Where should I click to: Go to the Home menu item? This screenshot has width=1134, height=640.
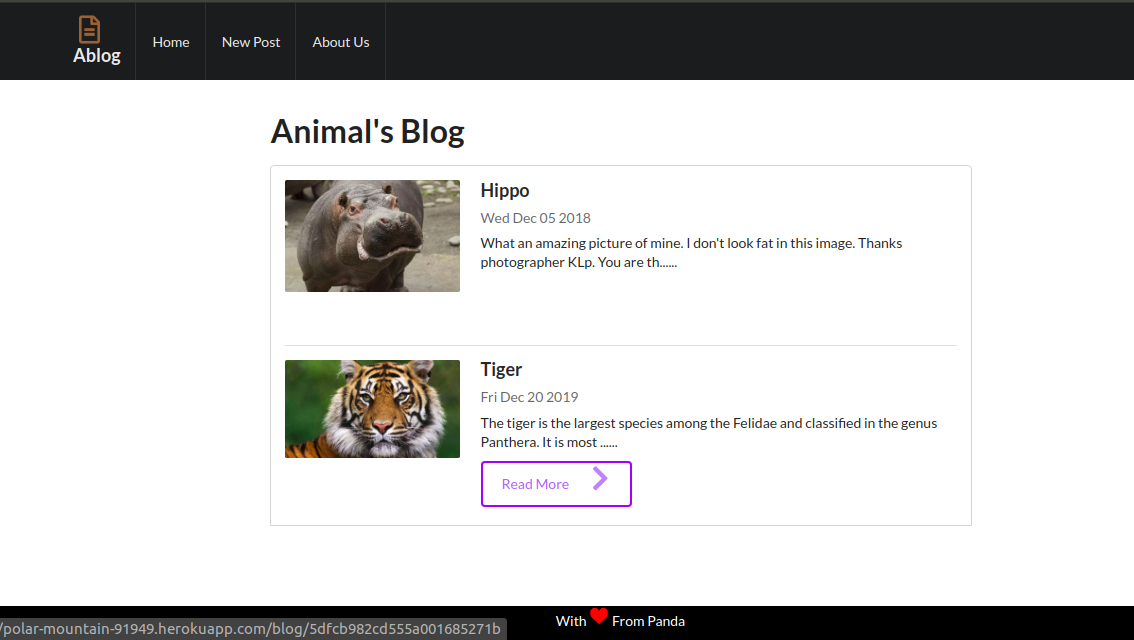pos(171,42)
